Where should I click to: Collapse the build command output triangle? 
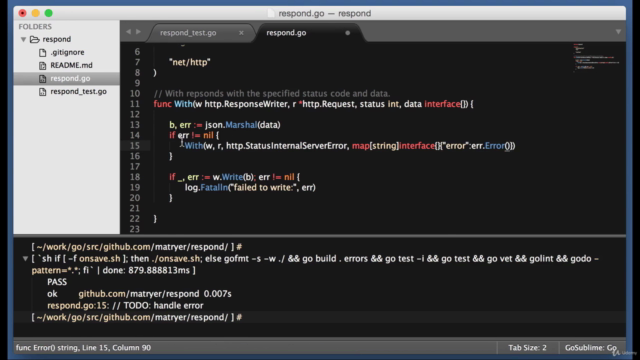[25, 258]
